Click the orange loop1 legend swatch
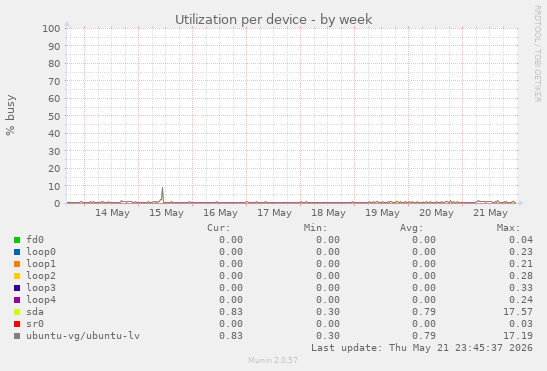 click(x=17, y=264)
